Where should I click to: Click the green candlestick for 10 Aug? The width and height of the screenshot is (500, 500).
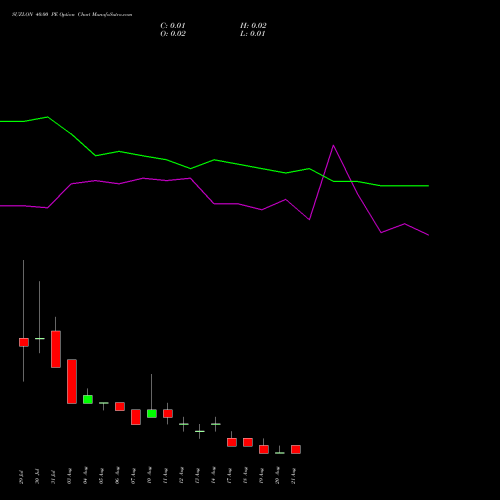coord(152,414)
